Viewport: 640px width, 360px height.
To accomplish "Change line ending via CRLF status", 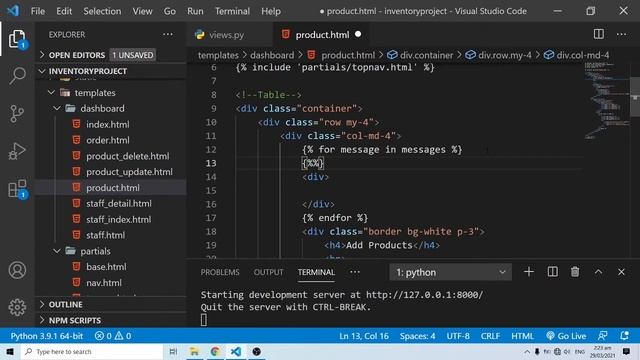I will coord(490,336).
